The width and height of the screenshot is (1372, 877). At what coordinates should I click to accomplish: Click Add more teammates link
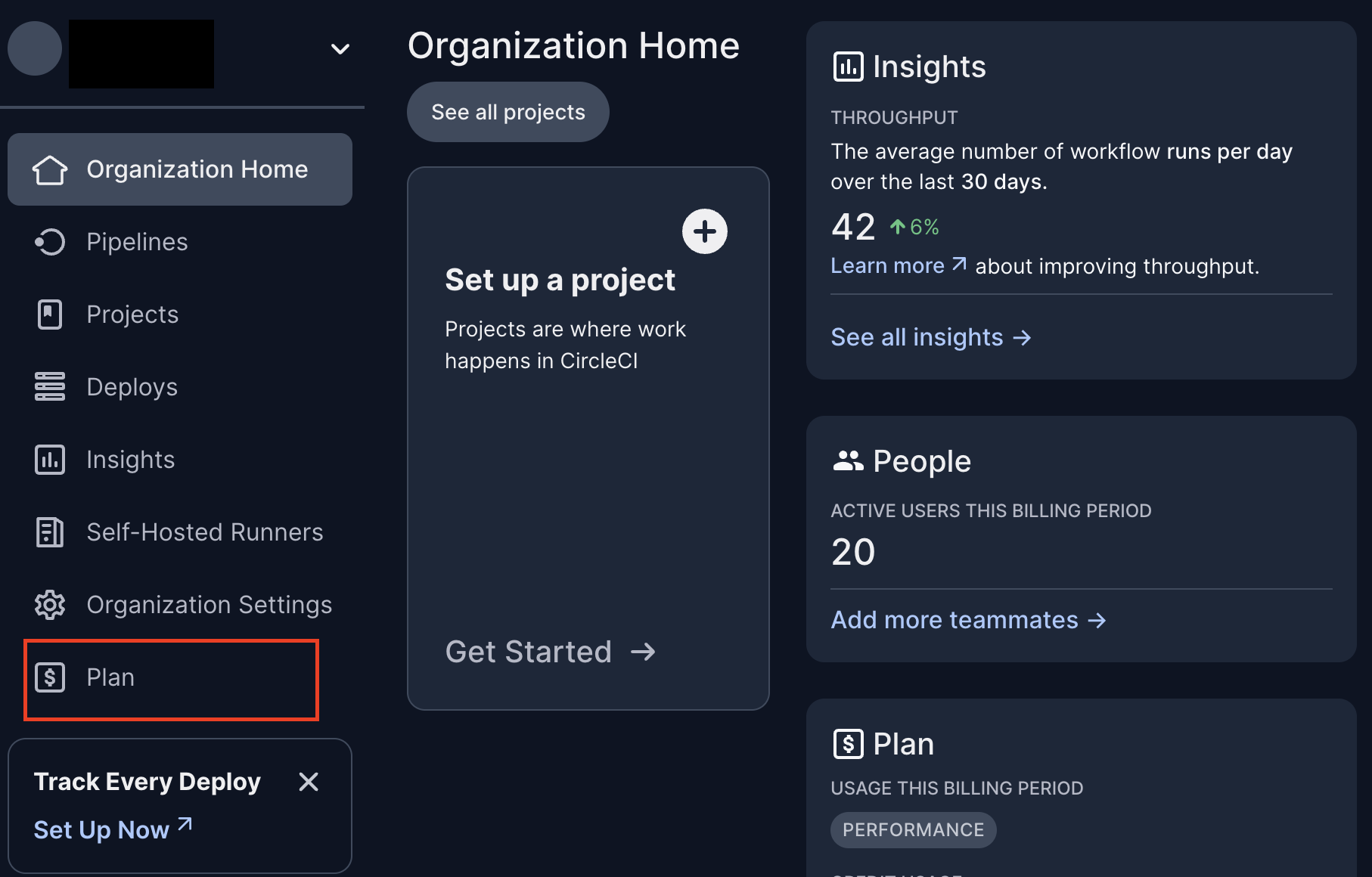pyautogui.click(x=969, y=620)
